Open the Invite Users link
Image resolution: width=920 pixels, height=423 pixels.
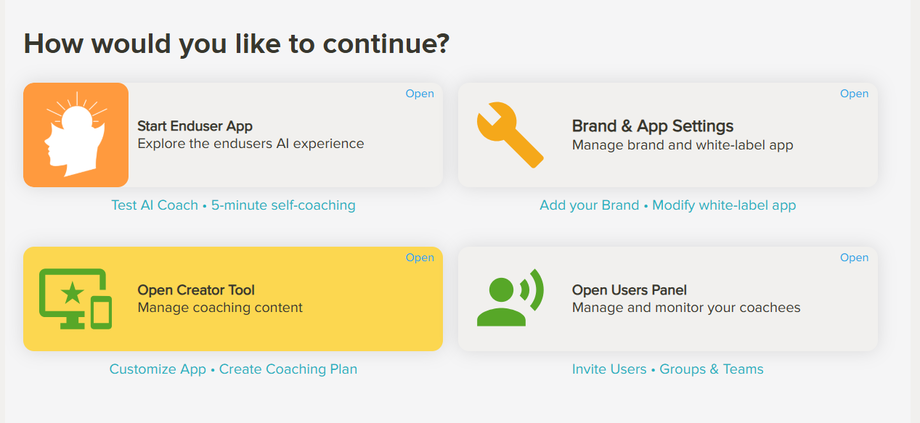point(609,369)
